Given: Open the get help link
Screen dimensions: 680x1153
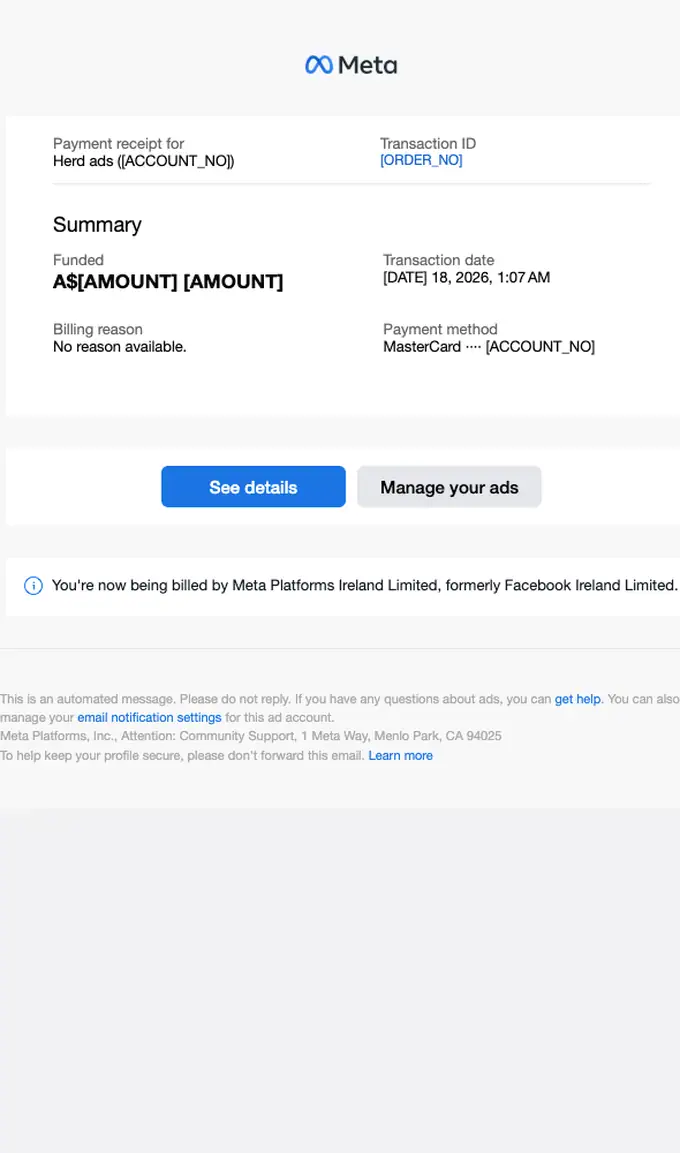Looking at the screenshot, I should click(x=577, y=699).
